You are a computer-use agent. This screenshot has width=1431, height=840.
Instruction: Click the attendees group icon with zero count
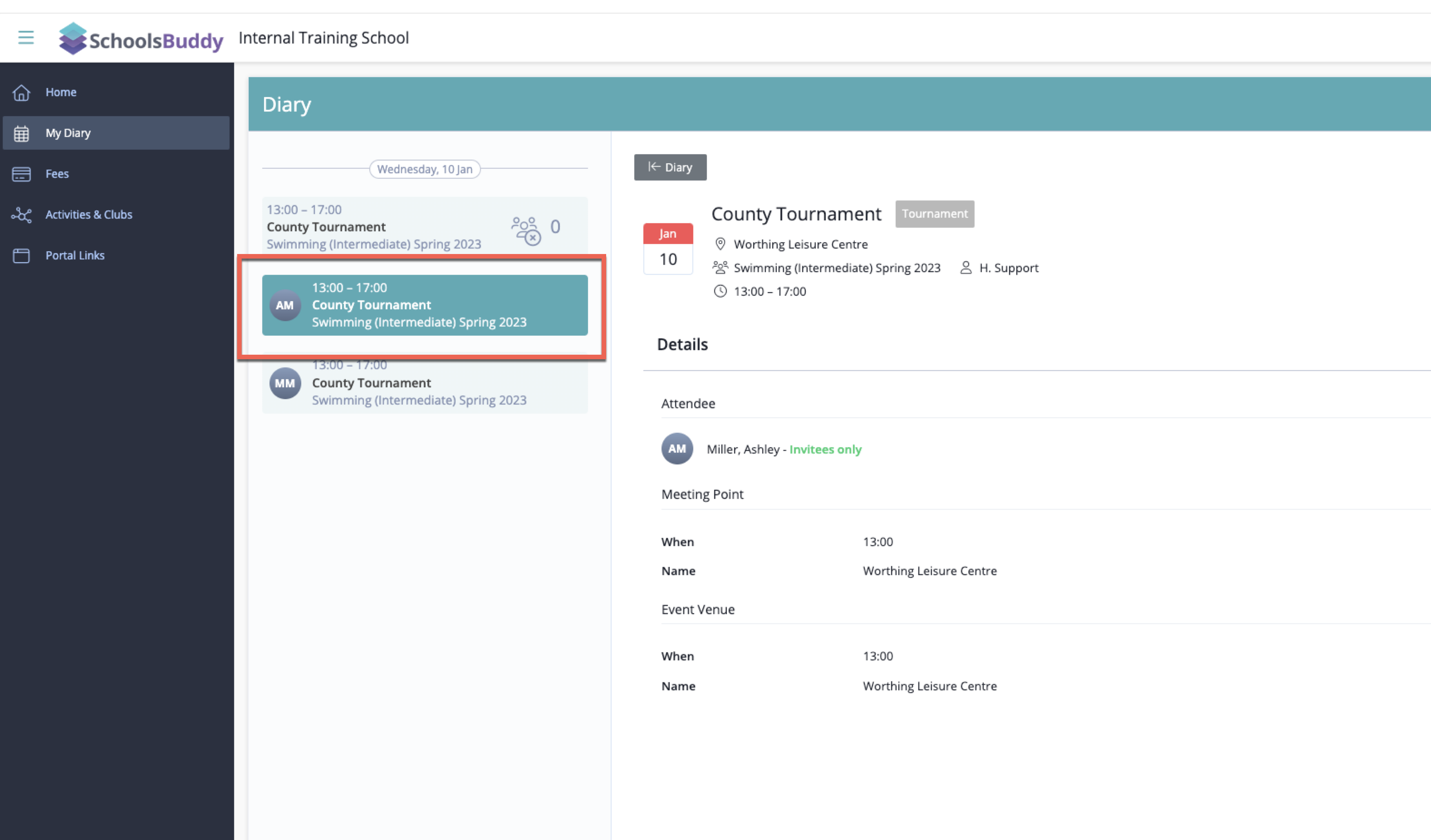[x=526, y=230]
